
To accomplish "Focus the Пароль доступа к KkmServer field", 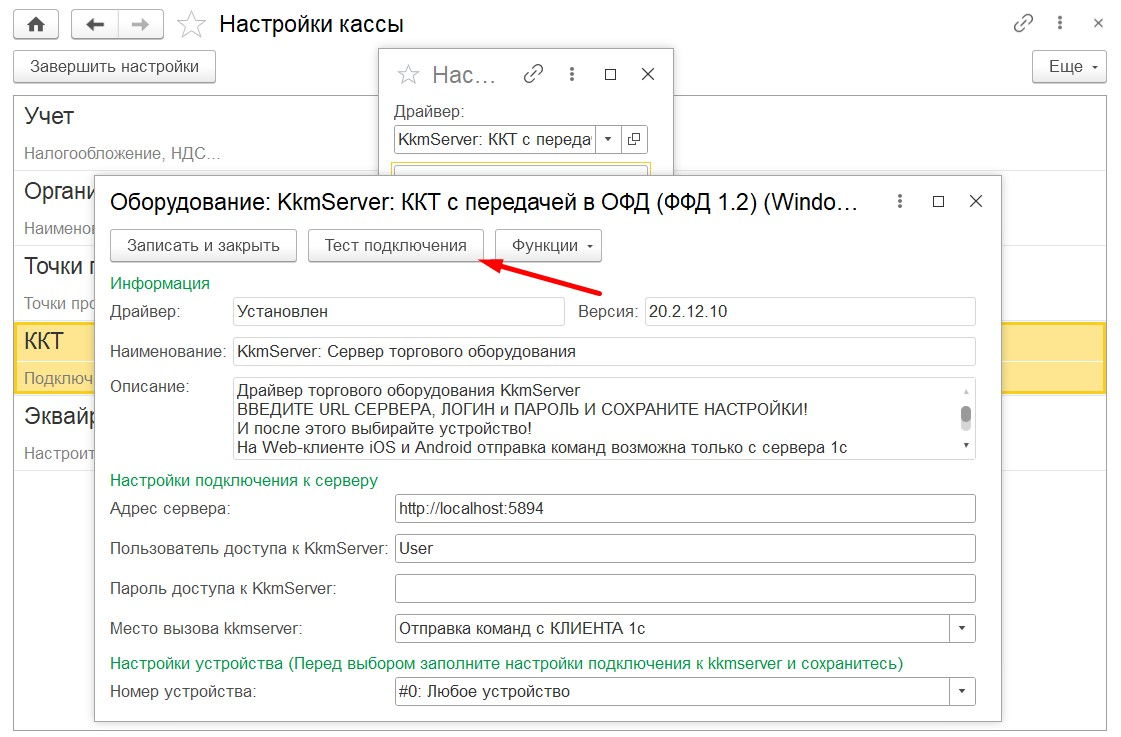I will (685, 589).
